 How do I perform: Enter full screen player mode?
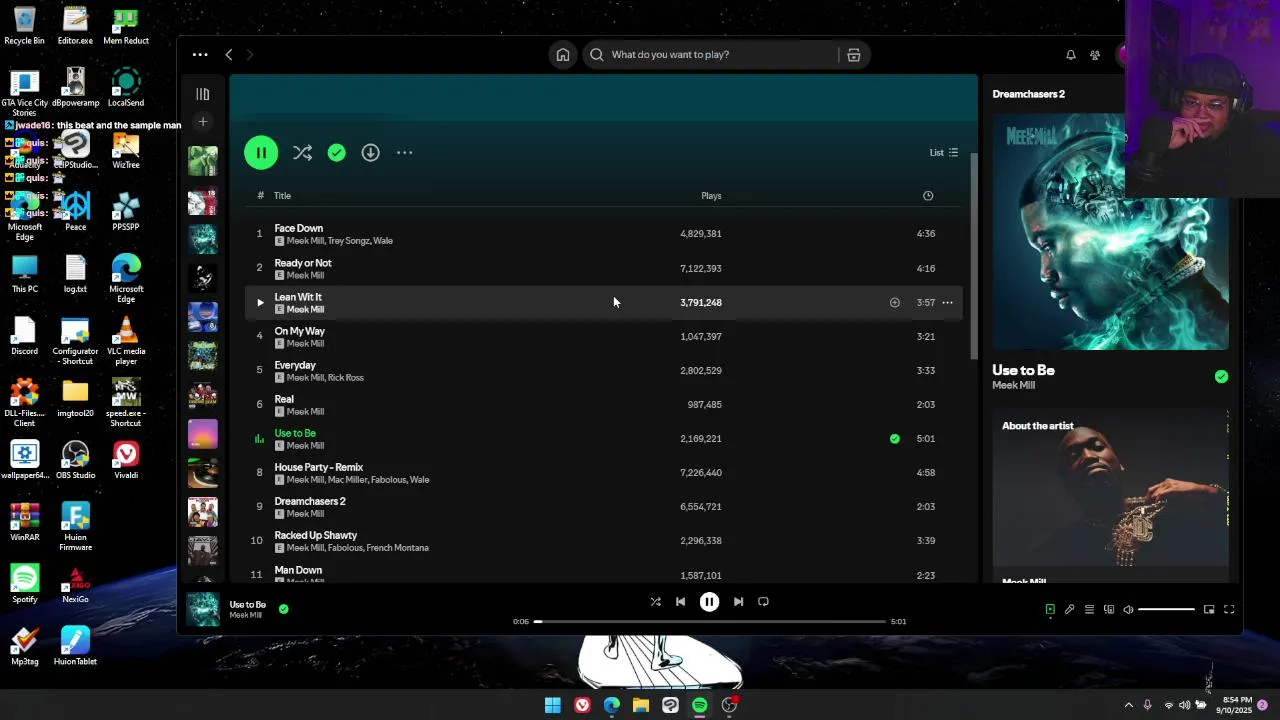pos(1229,610)
